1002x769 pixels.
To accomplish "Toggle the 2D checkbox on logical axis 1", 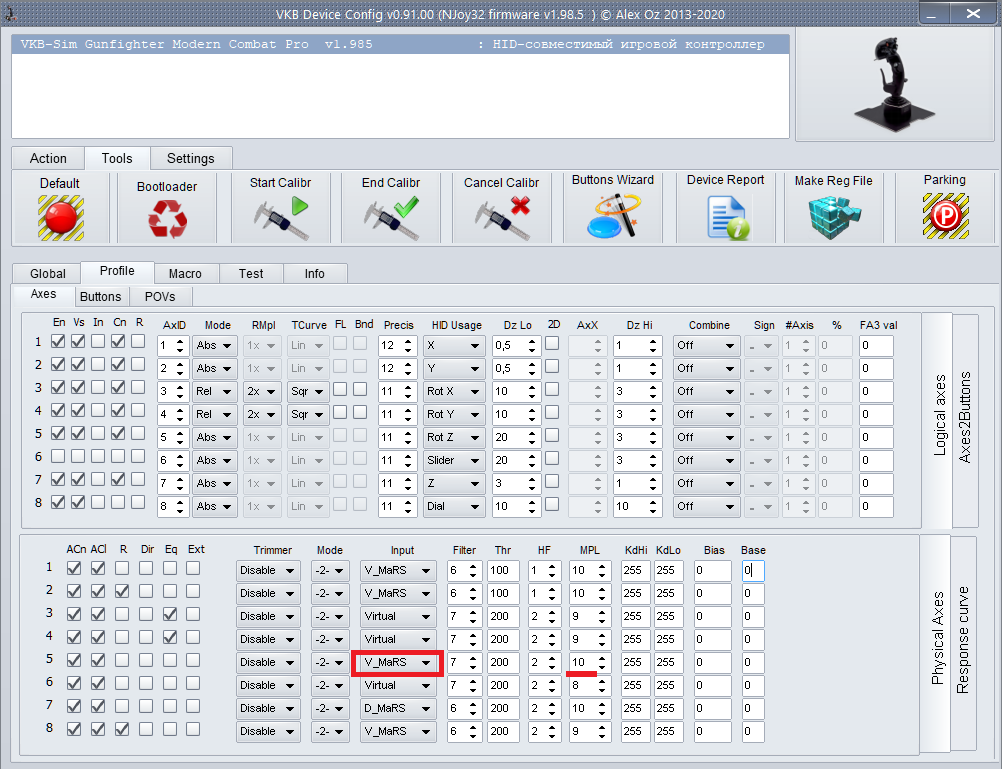I will [552, 343].
